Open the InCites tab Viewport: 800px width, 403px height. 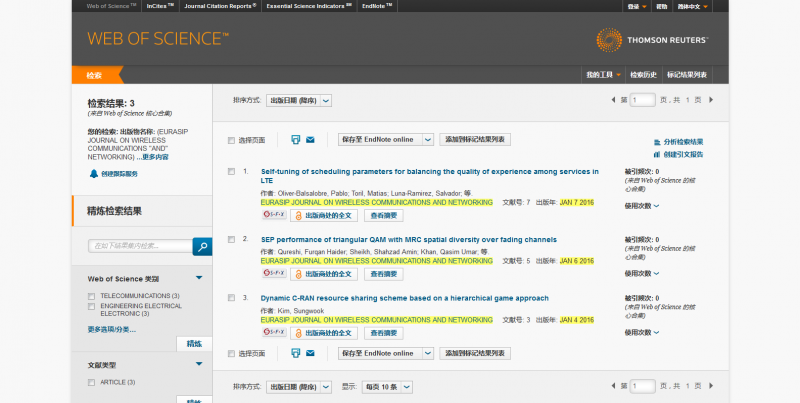(x=160, y=6)
